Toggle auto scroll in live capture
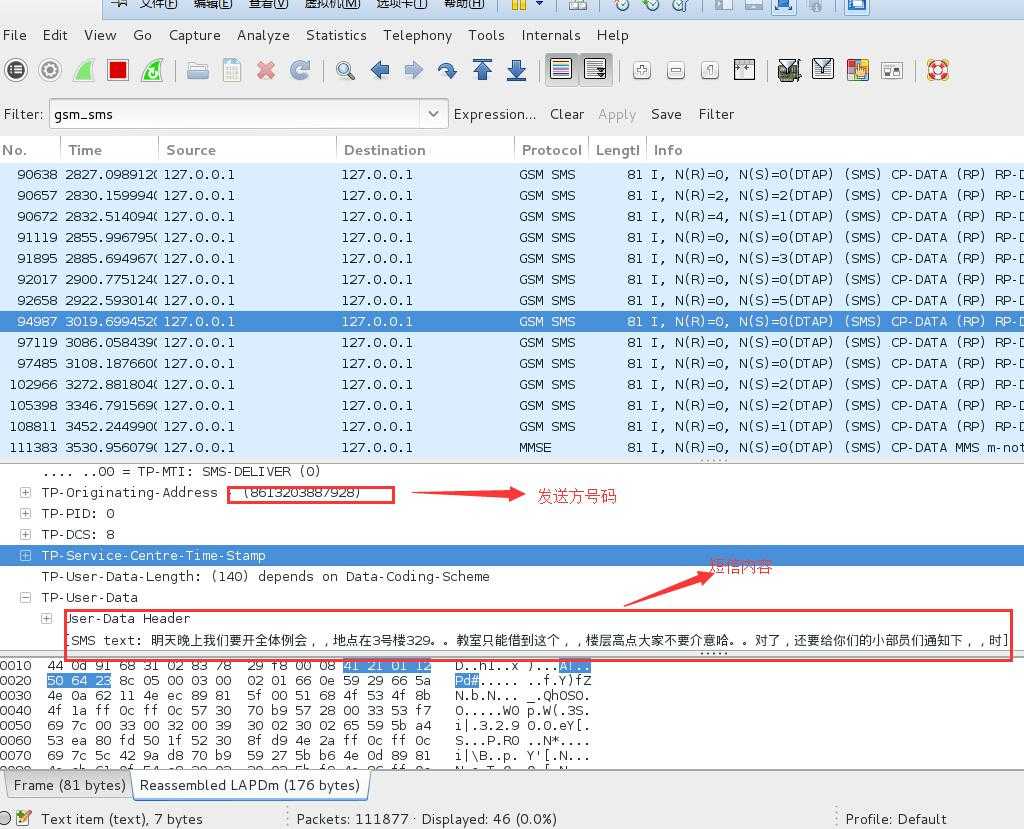The width and height of the screenshot is (1024, 829). point(596,69)
